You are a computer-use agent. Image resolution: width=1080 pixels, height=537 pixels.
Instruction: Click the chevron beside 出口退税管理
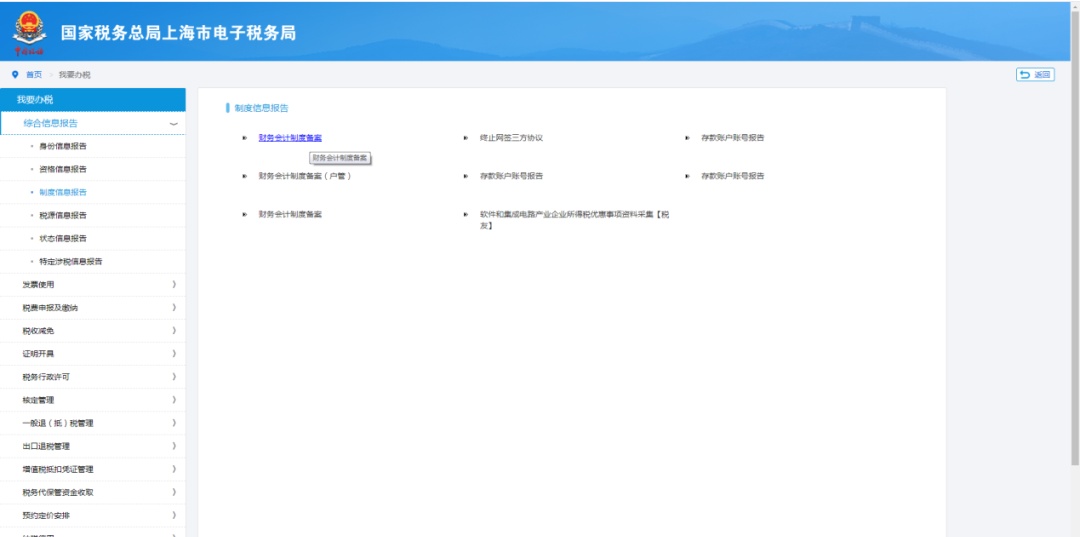174,446
